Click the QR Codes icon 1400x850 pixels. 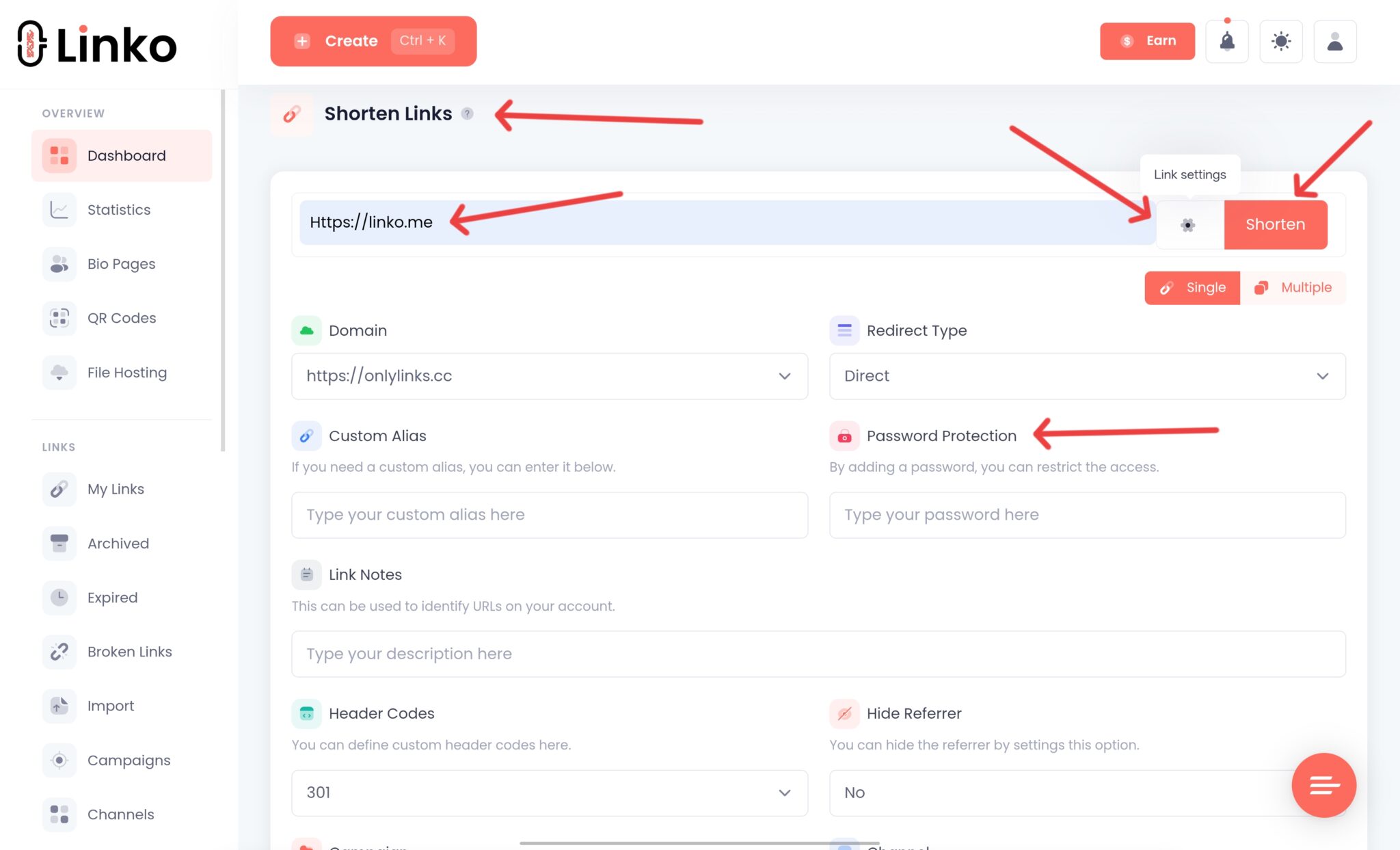click(x=59, y=317)
